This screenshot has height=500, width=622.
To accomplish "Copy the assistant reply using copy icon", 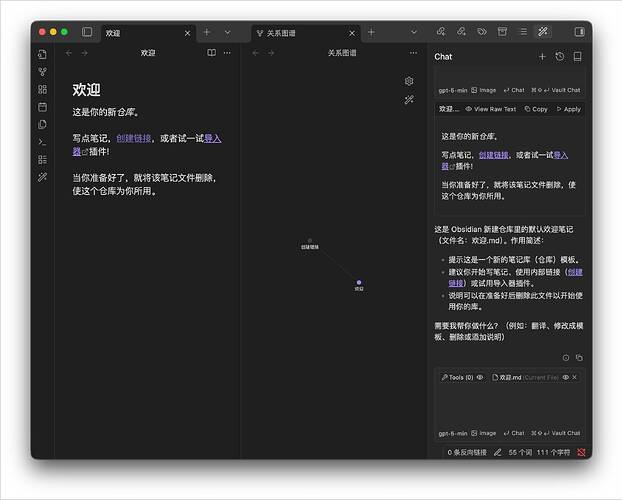I will pos(579,358).
